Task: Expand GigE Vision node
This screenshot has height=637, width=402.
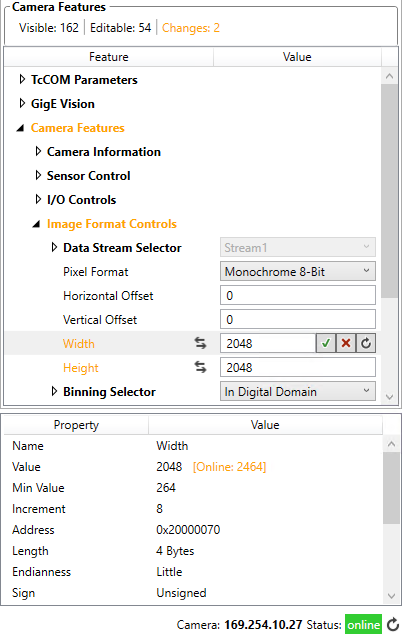Action: click(x=22, y=103)
